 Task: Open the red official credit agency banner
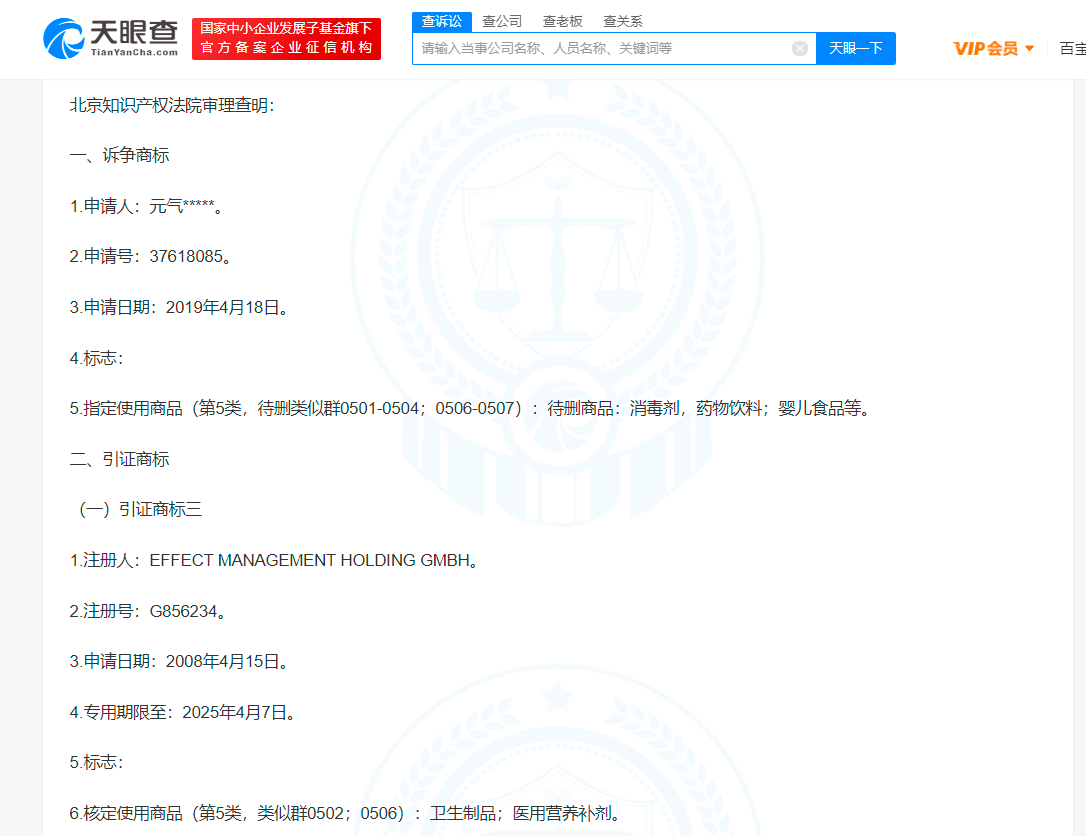pyautogui.click(x=286, y=39)
